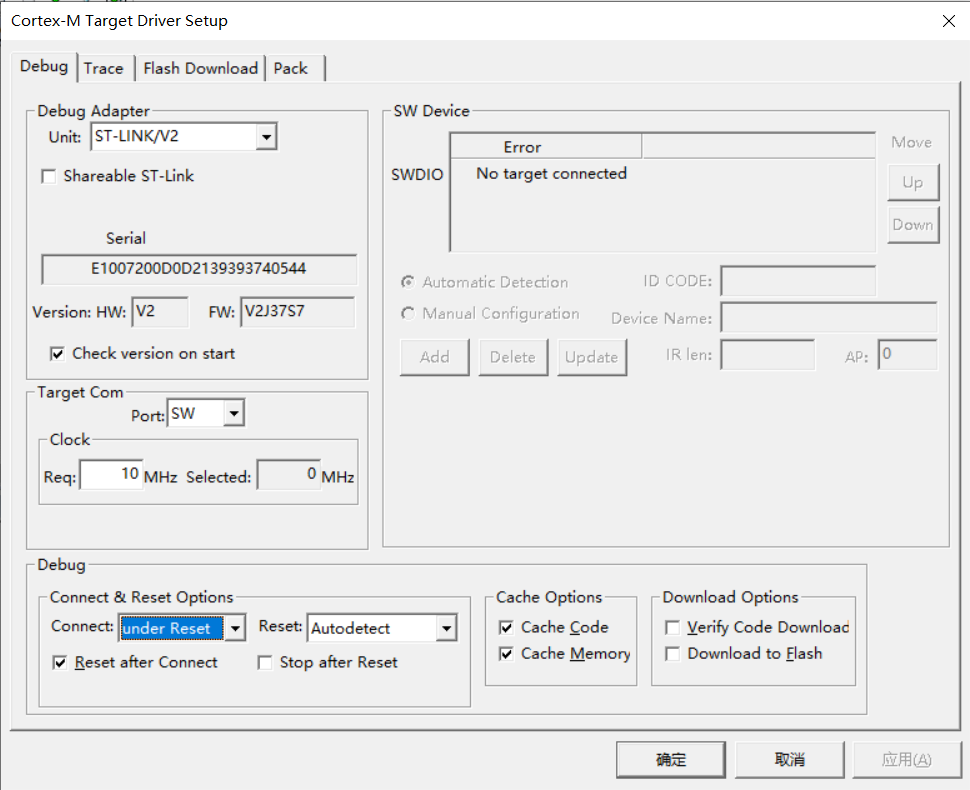
Task: Disable the Cache Code checkbox
Action: pyautogui.click(x=506, y=628)
